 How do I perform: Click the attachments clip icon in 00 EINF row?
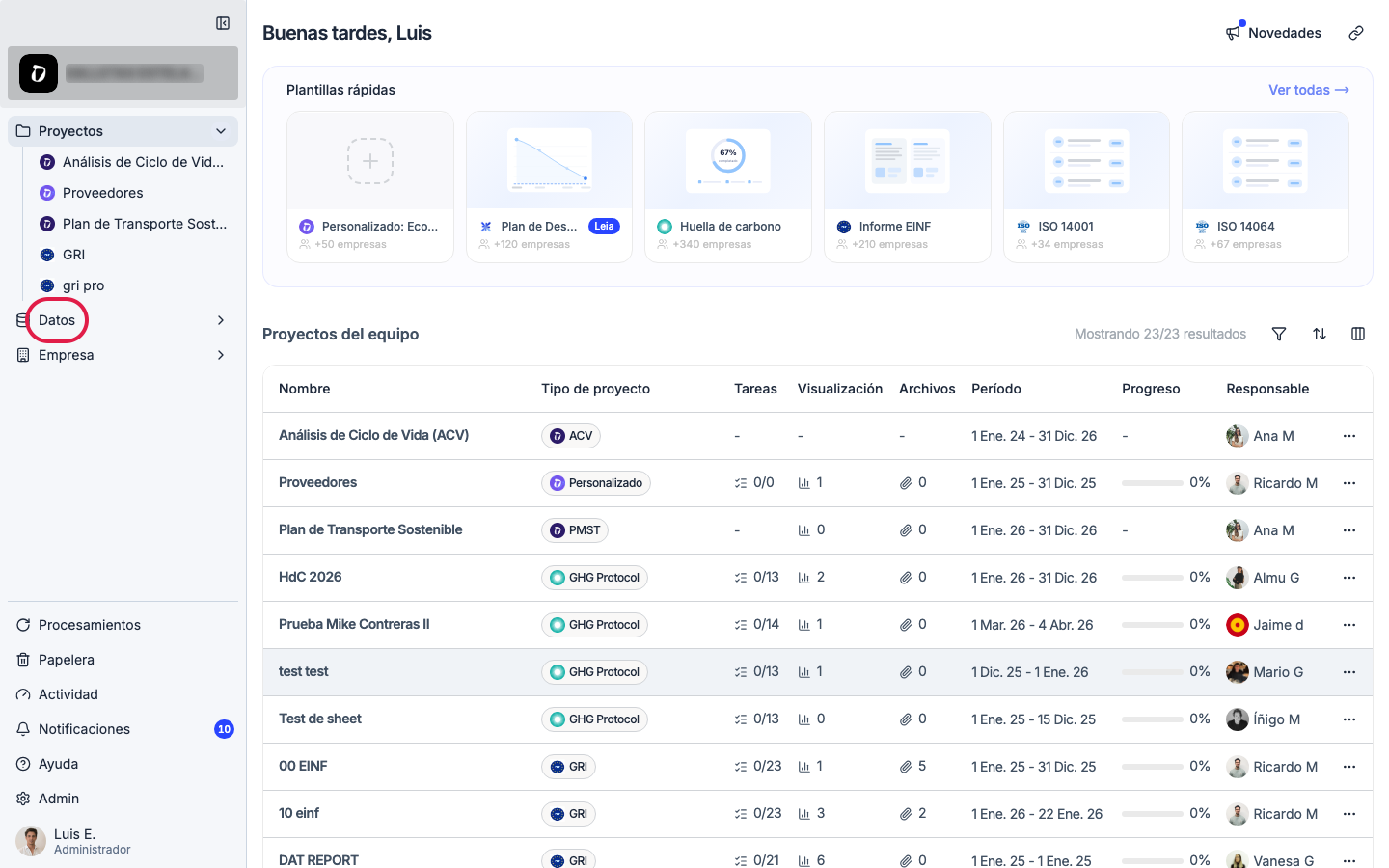pos(906,767)
